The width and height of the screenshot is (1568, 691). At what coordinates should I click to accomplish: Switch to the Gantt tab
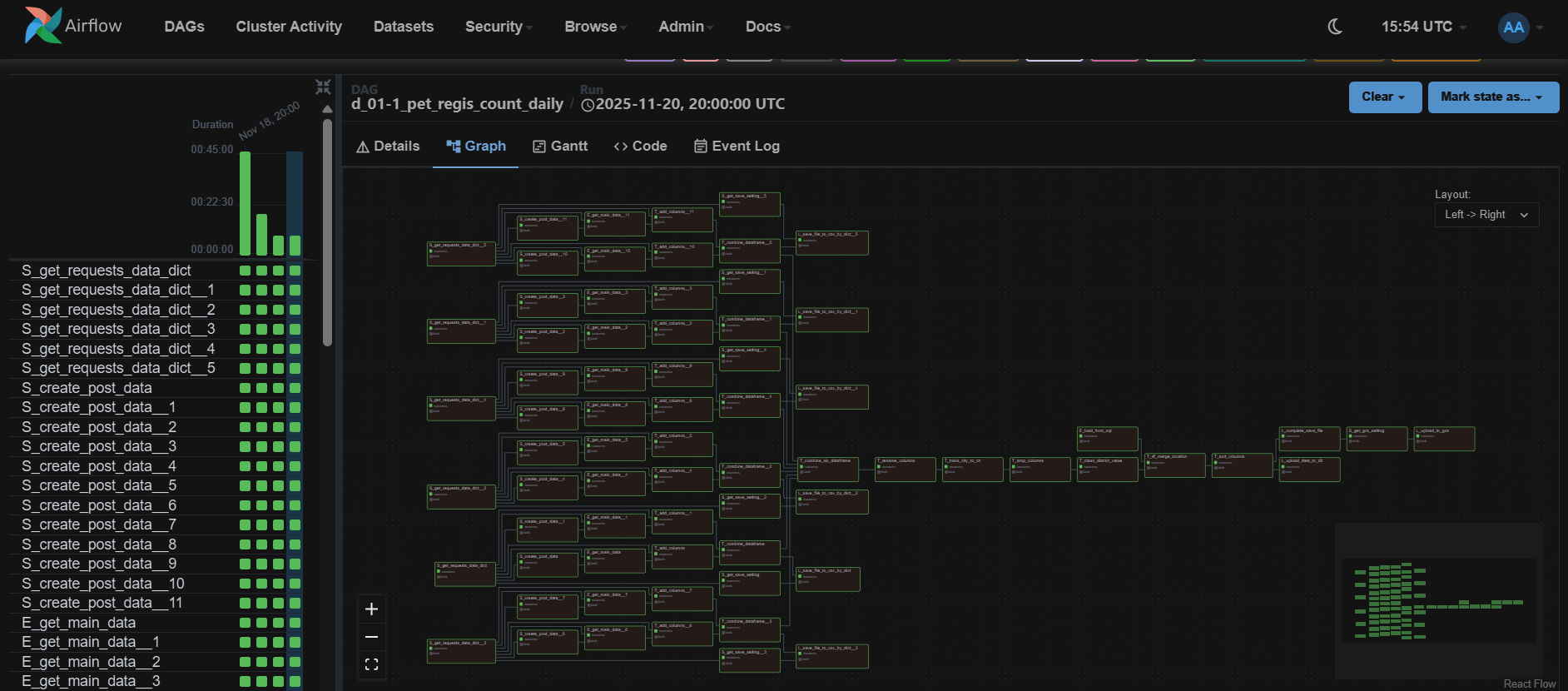pyautogui.click(x=560, y=147)
